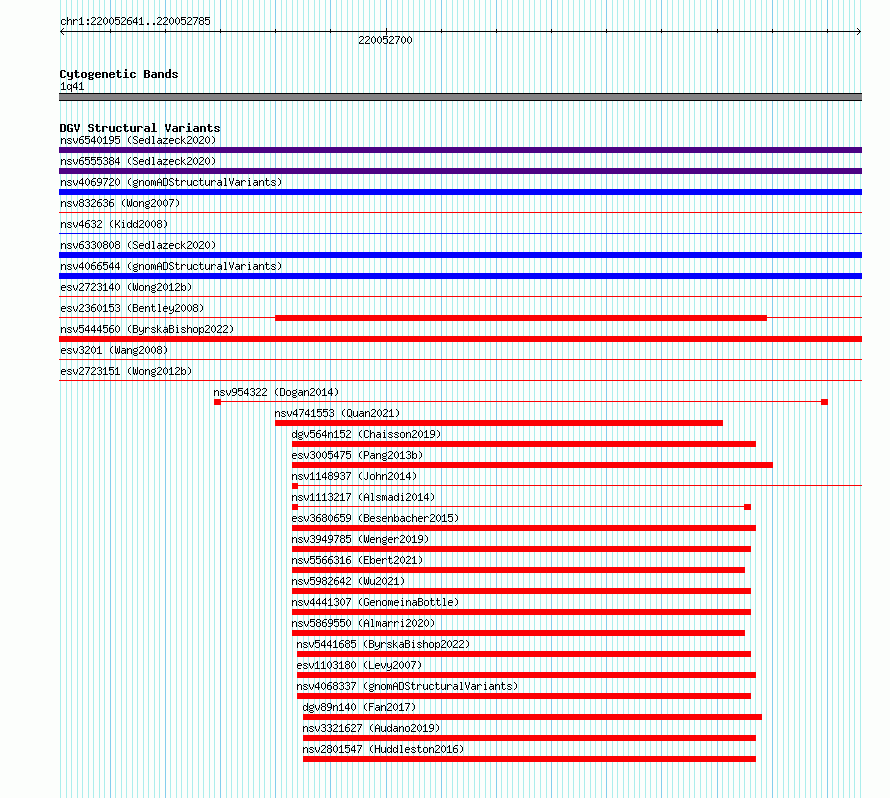Image resolution: width=890 pixels, height=798 pixels.
Task: Click the purple nsv6555384 variant bar
Action: [x=460, y=171]
